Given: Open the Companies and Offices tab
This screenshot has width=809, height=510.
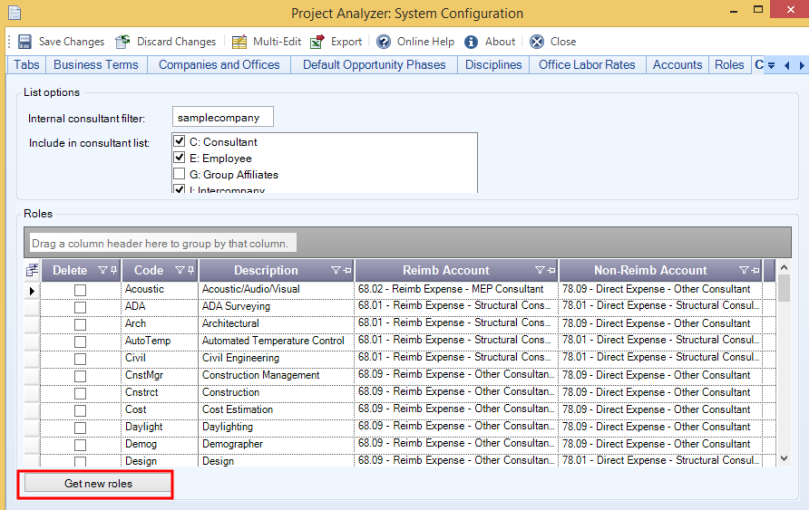Looking at the screenshot, I should tap(219, 65).
